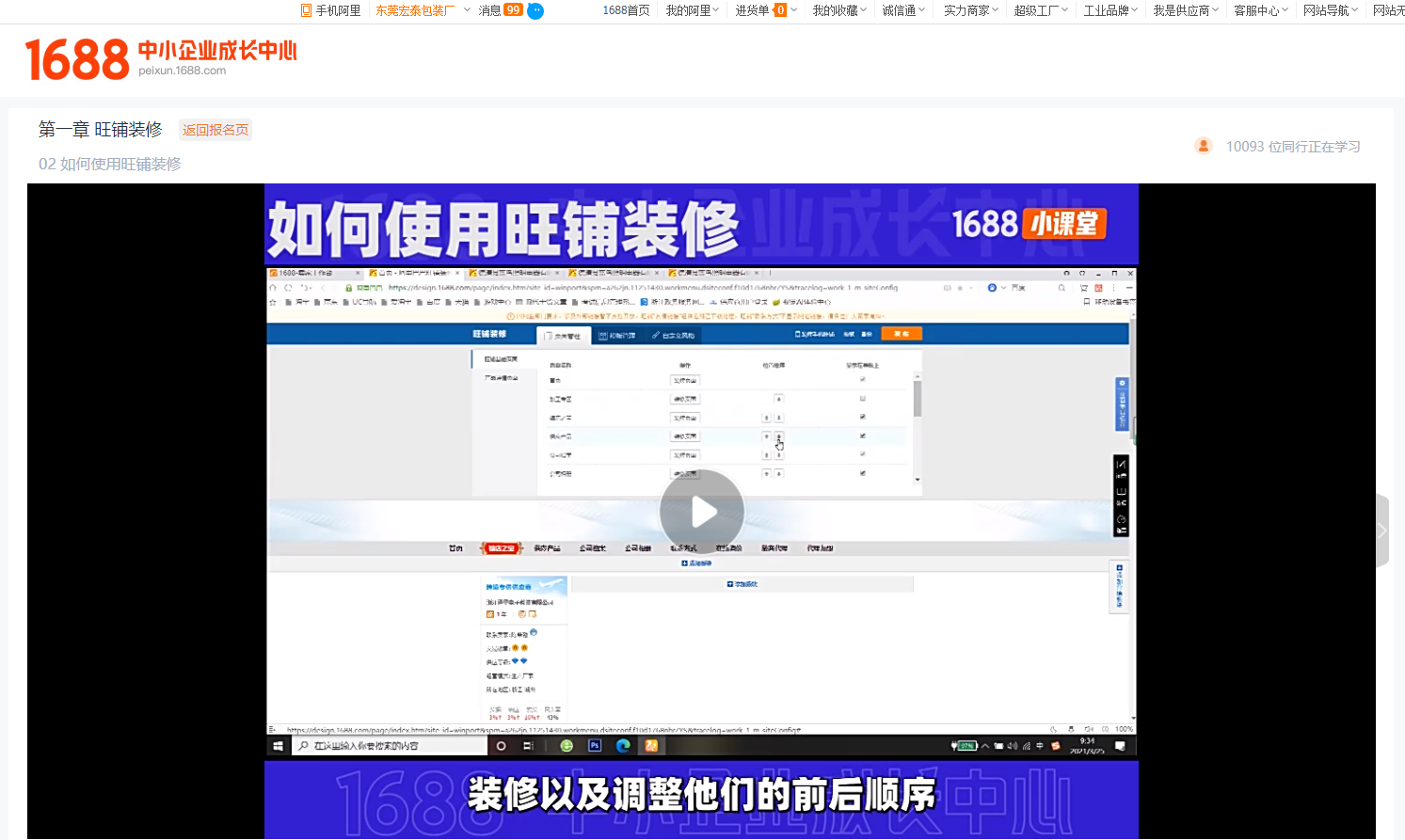
Task: Expand the 我的收藏 dropdown
Action: pyautogui.click(x=839, y=10)
